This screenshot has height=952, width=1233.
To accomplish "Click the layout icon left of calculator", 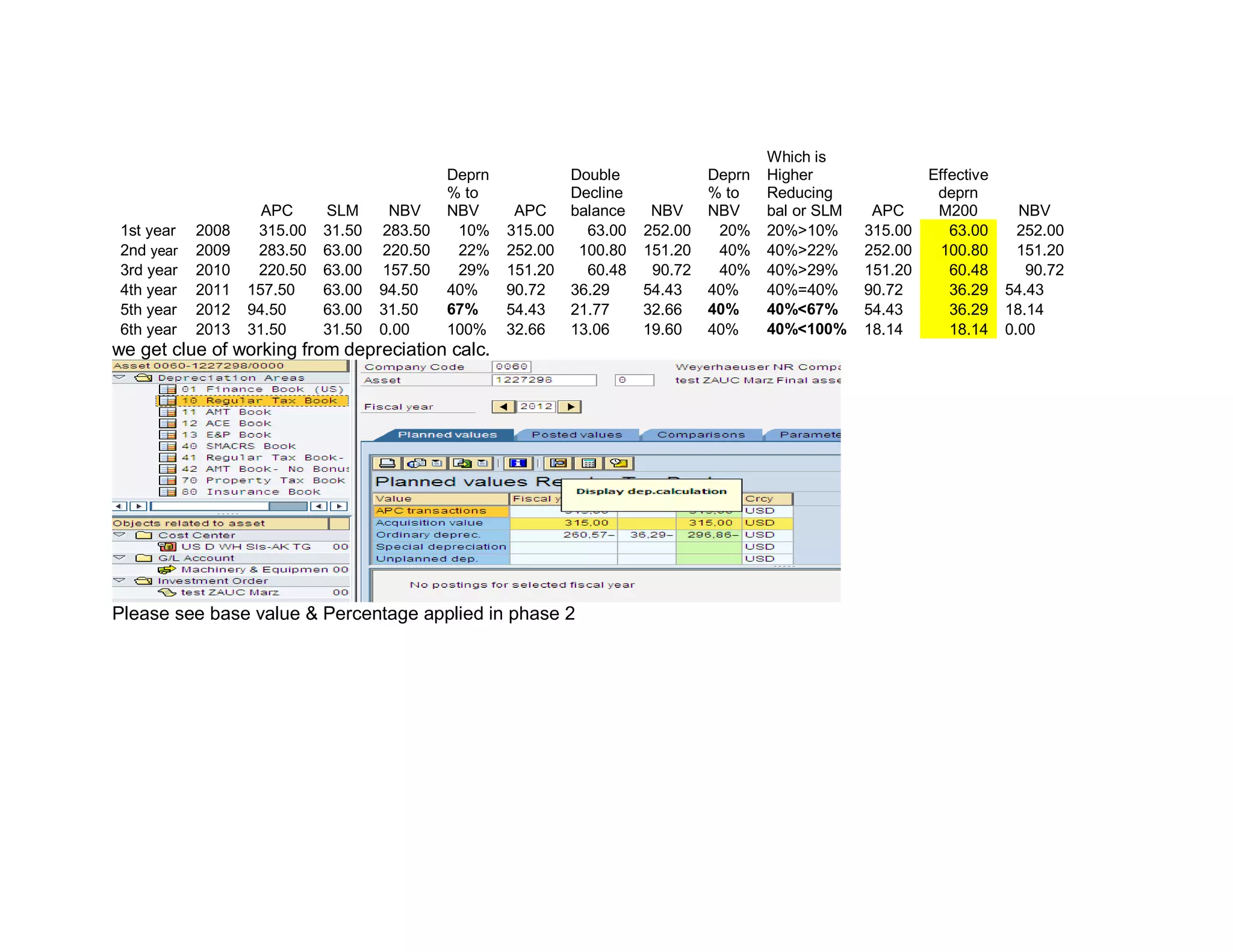I will [558, 463].
